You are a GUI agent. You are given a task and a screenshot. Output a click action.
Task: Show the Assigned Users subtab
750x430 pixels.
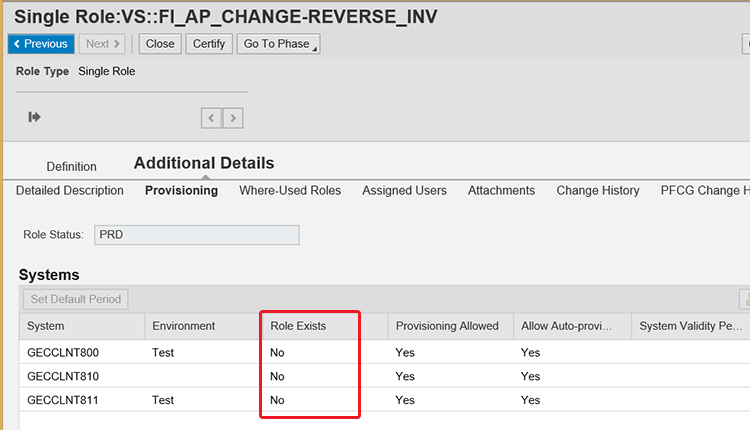tap(404, 191)
